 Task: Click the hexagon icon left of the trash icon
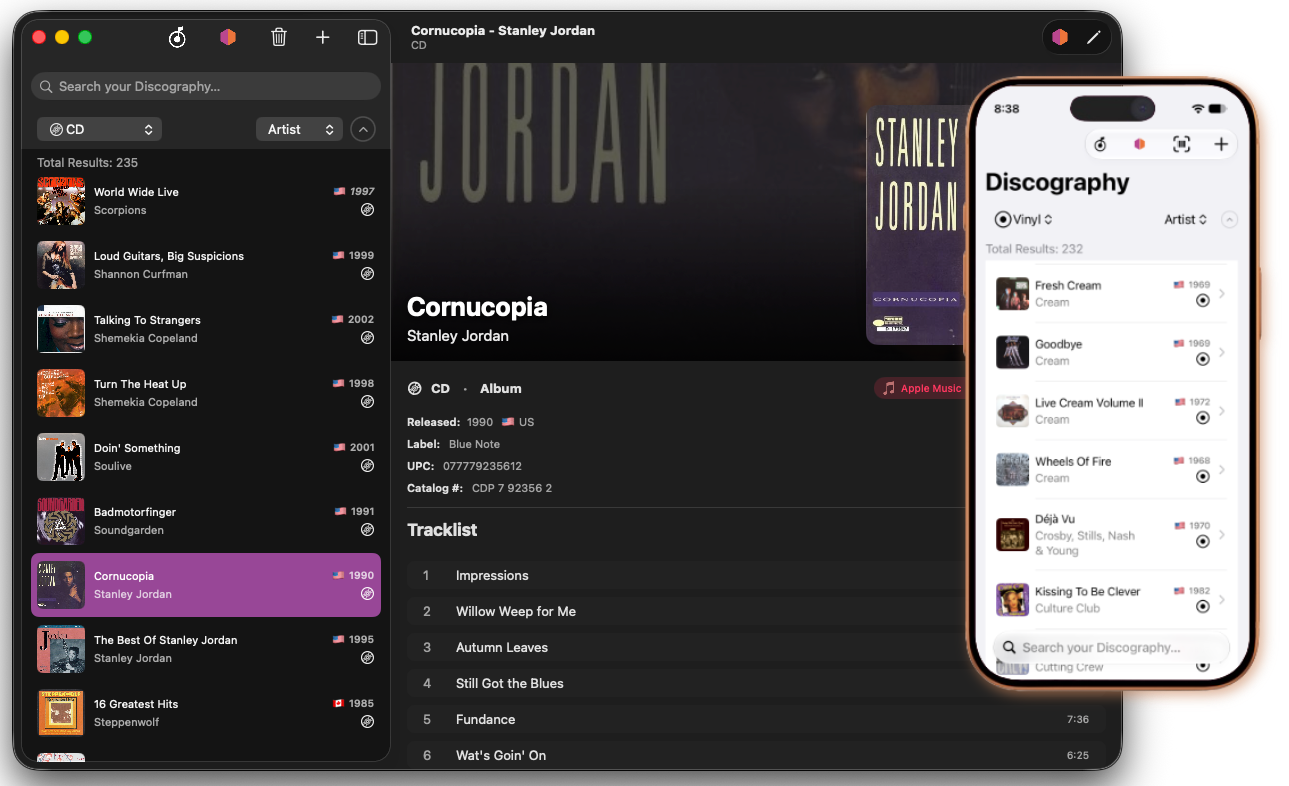(228, 37)
